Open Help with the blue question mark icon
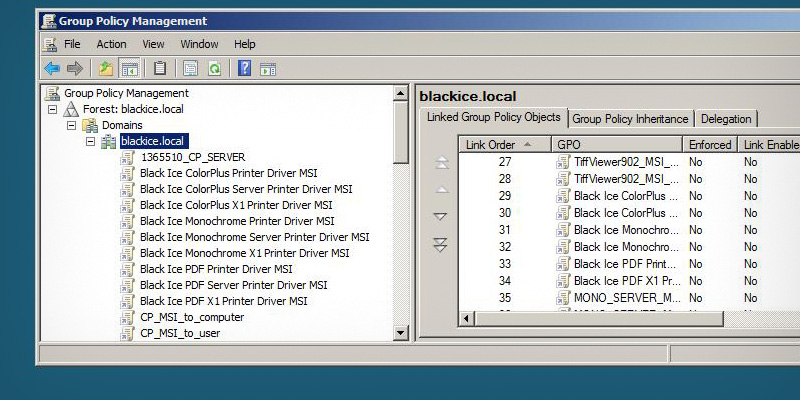Viewport: 800px width, 400px height. 244,69
